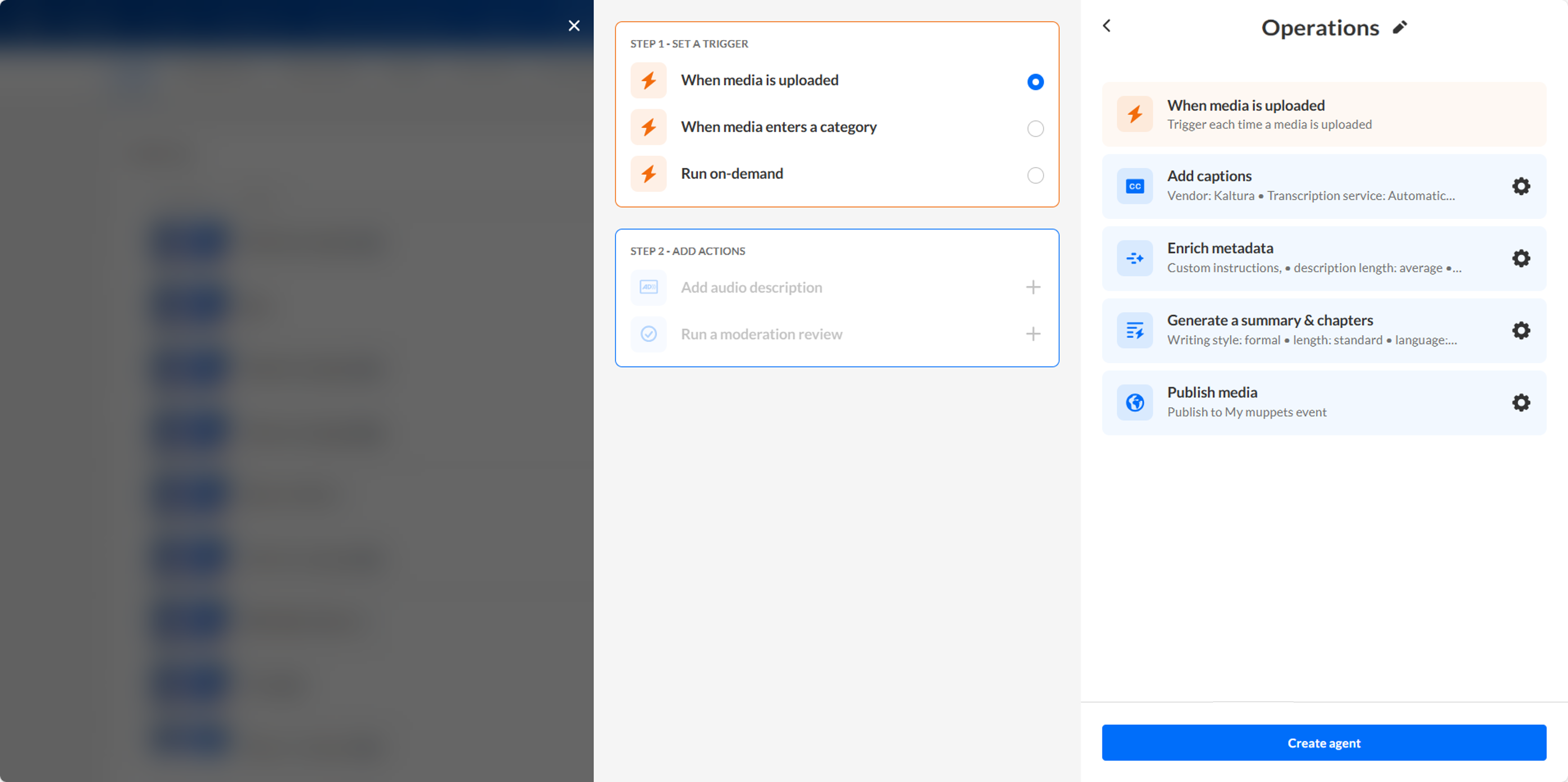Click the plus beside Run a moderation review
The height and width of the screenshot is (782, 1568).
(x=1032, y=334)
